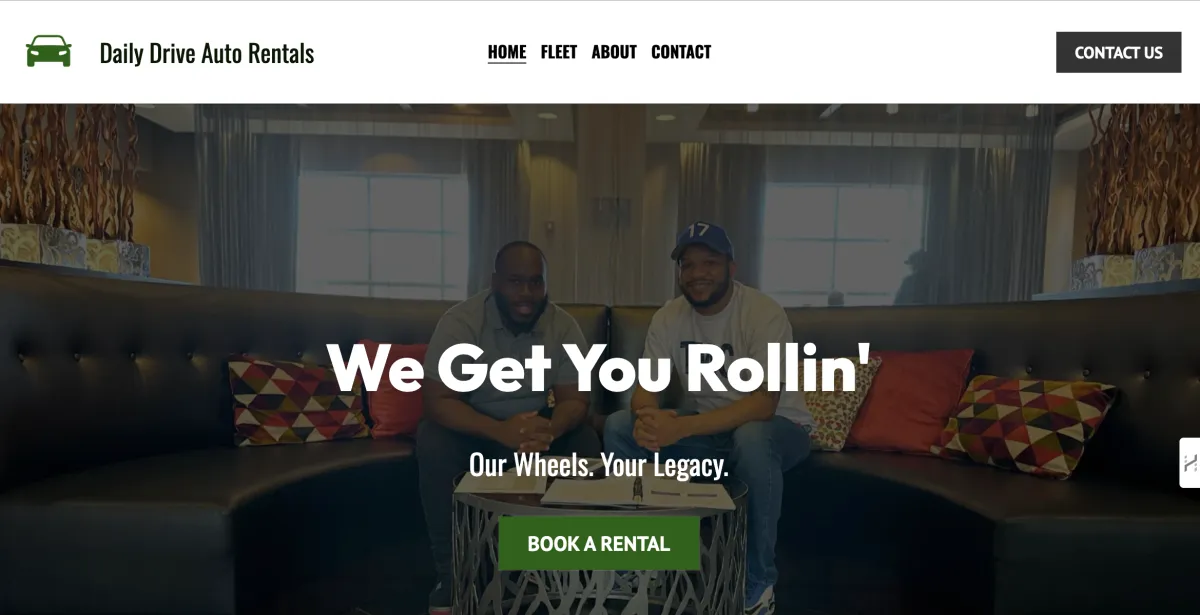Click the green BOOK A RENTAL button
The image size is (1200, 615).
(599, 544)
